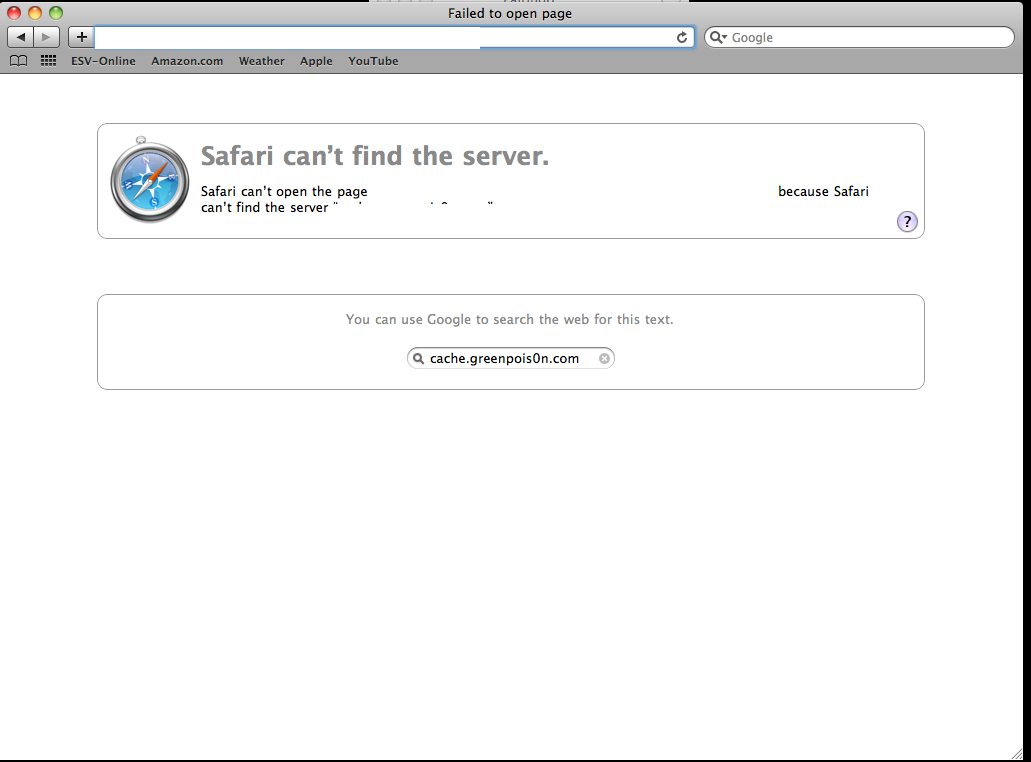
Task: Open the Apple bookmark
Action: pyautogui.click(x=316, y=61)
